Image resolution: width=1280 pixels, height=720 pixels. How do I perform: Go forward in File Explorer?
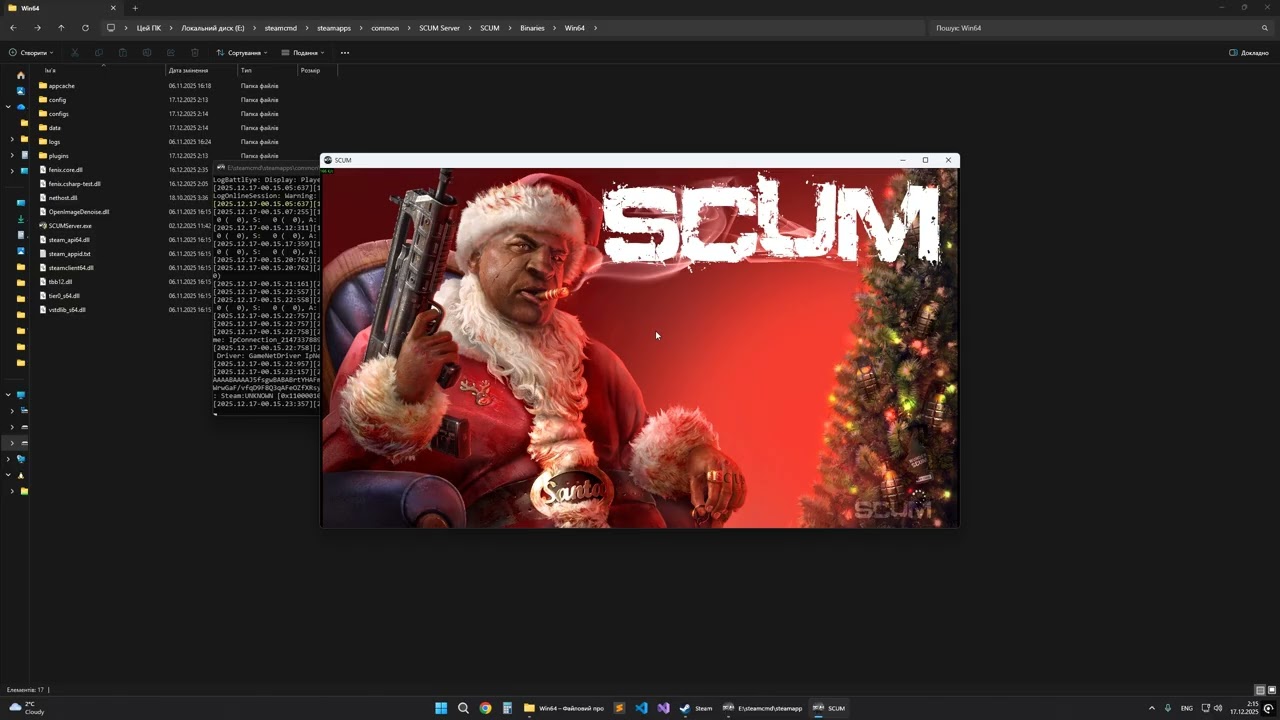click(37, 28)
